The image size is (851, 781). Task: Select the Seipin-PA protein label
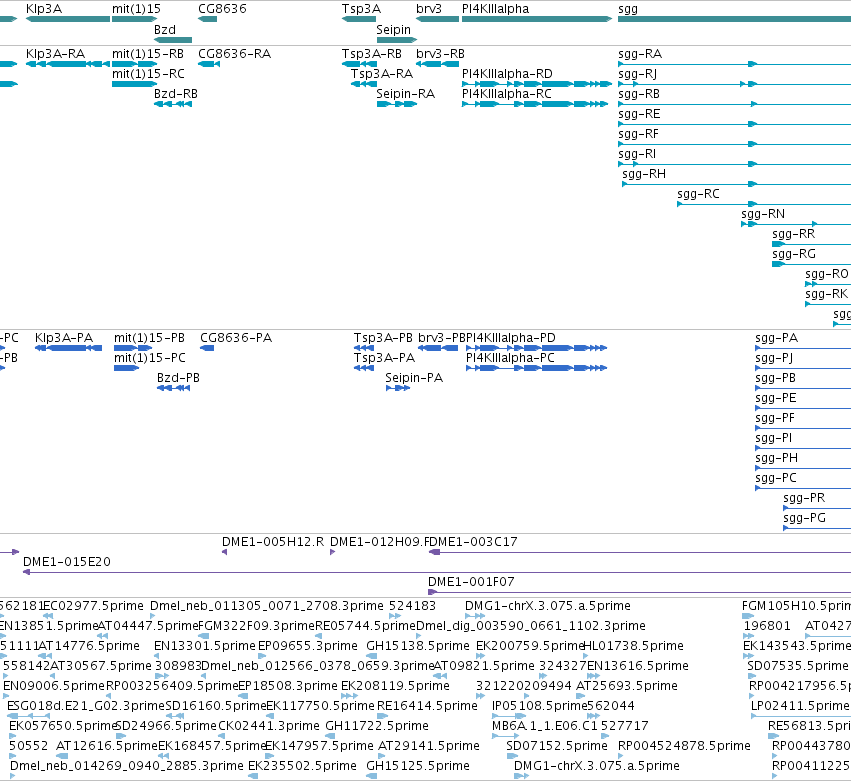pos(414,378)
